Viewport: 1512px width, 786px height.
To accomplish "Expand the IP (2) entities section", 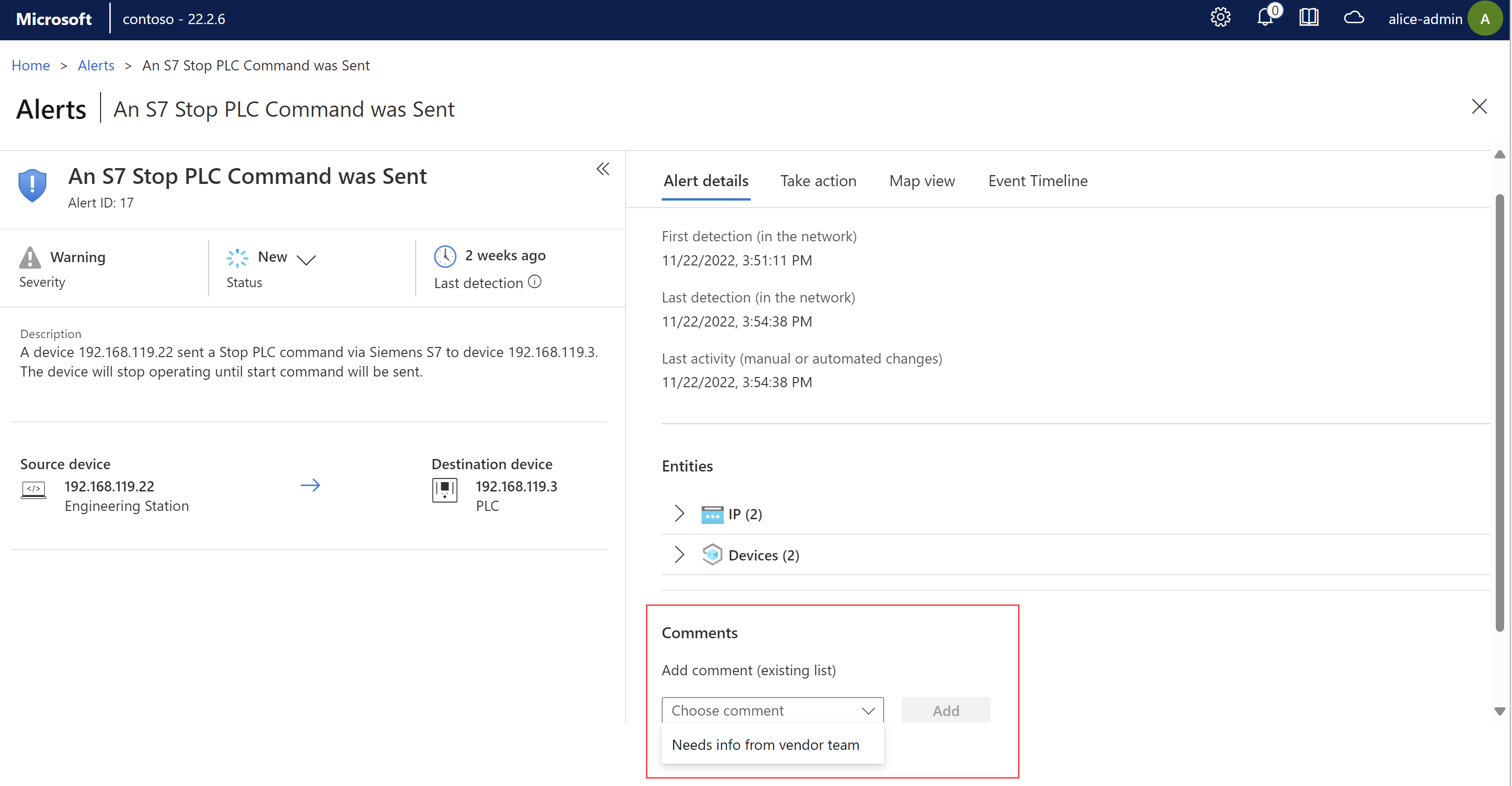I will click(x=678, y=513).
